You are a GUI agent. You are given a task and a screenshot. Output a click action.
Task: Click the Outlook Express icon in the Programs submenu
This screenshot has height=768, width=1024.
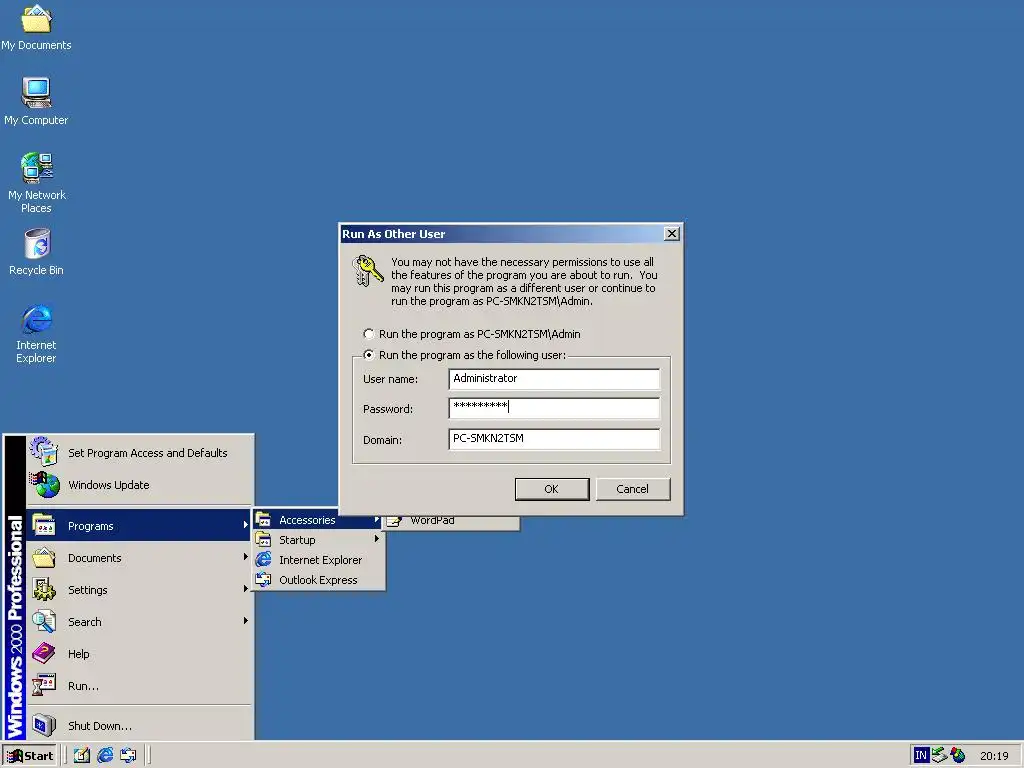pos(264,580)
